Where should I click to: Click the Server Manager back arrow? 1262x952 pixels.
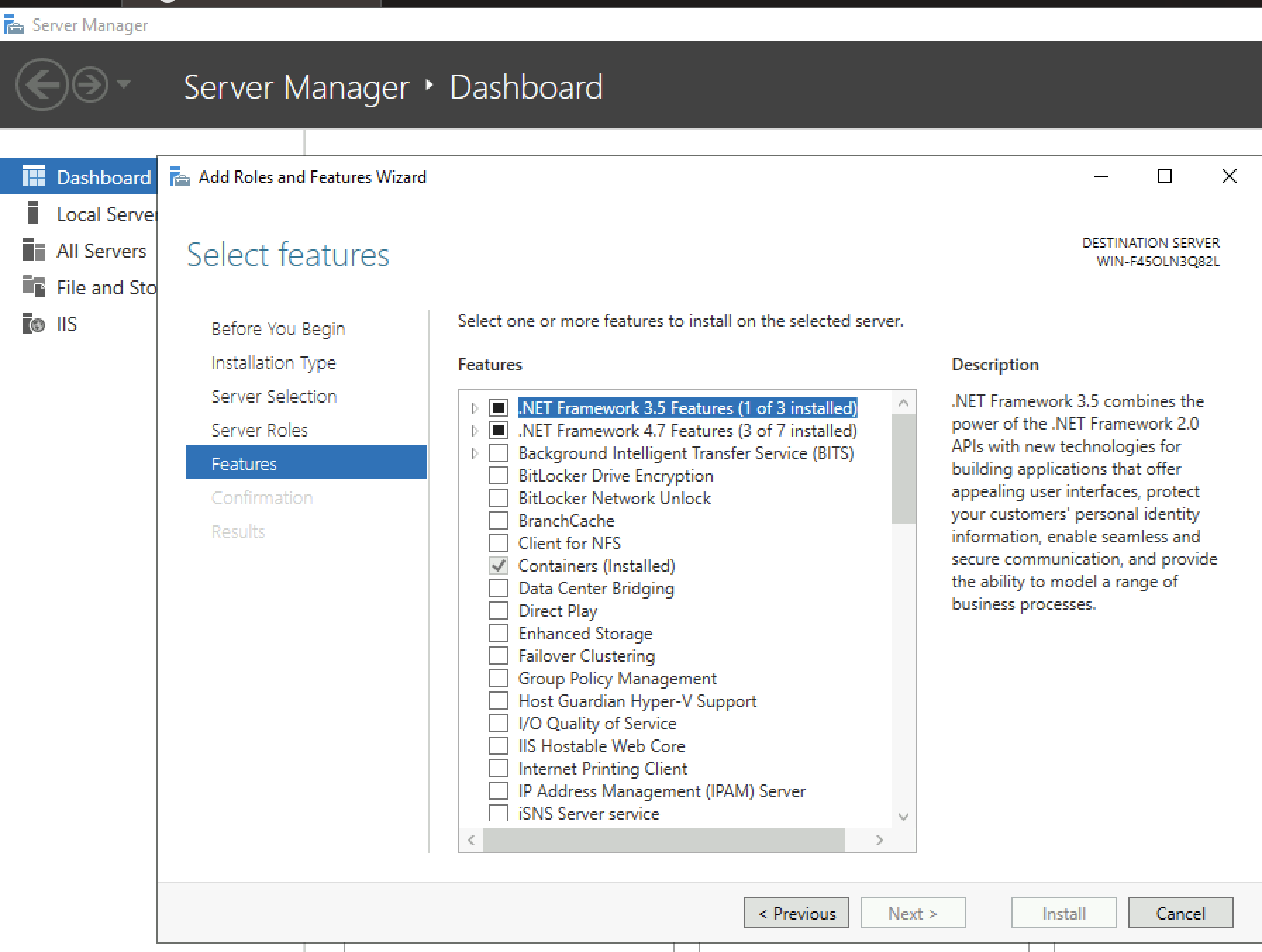[42, 84]
